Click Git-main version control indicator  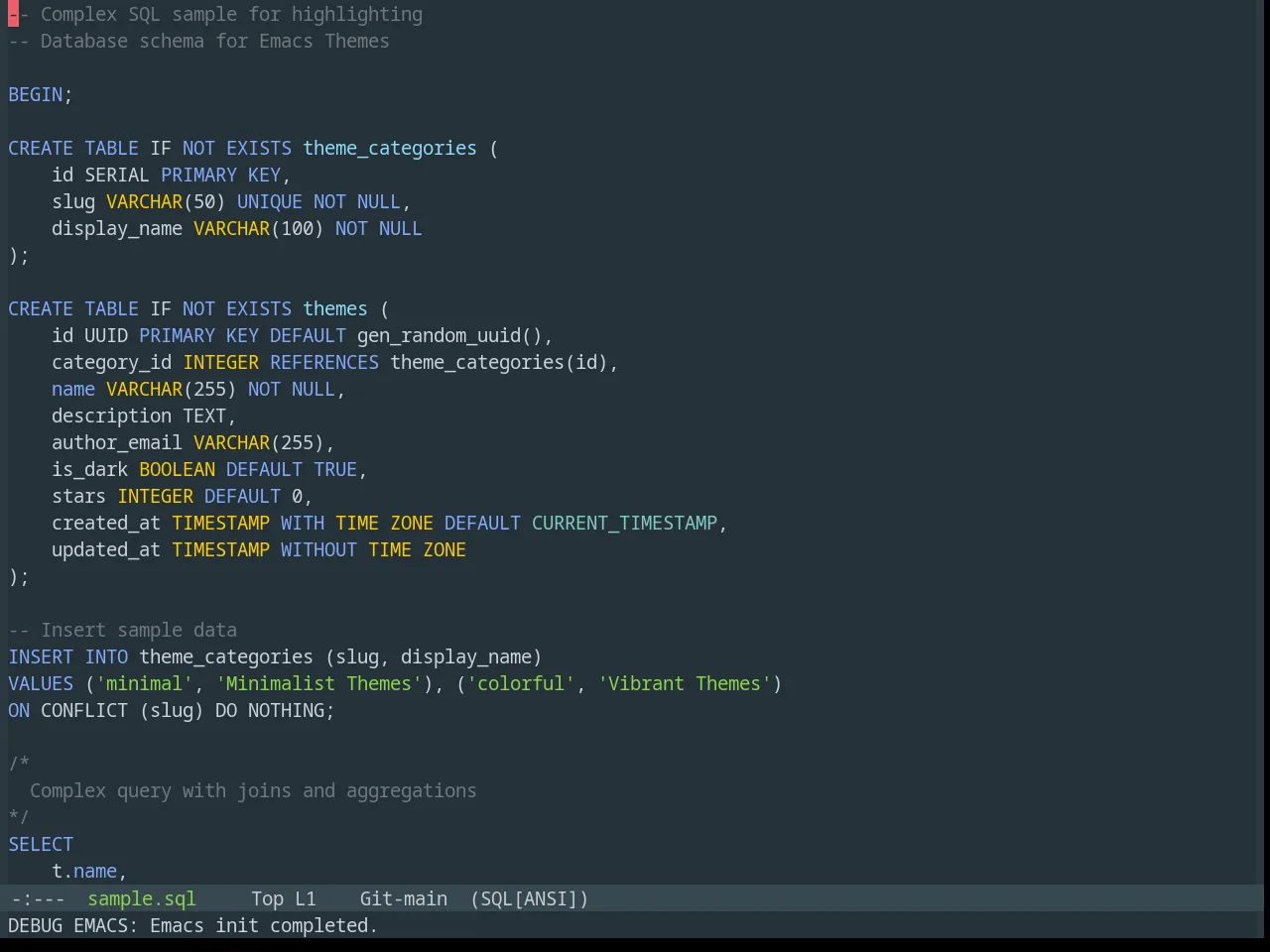(x=403, y=898)
